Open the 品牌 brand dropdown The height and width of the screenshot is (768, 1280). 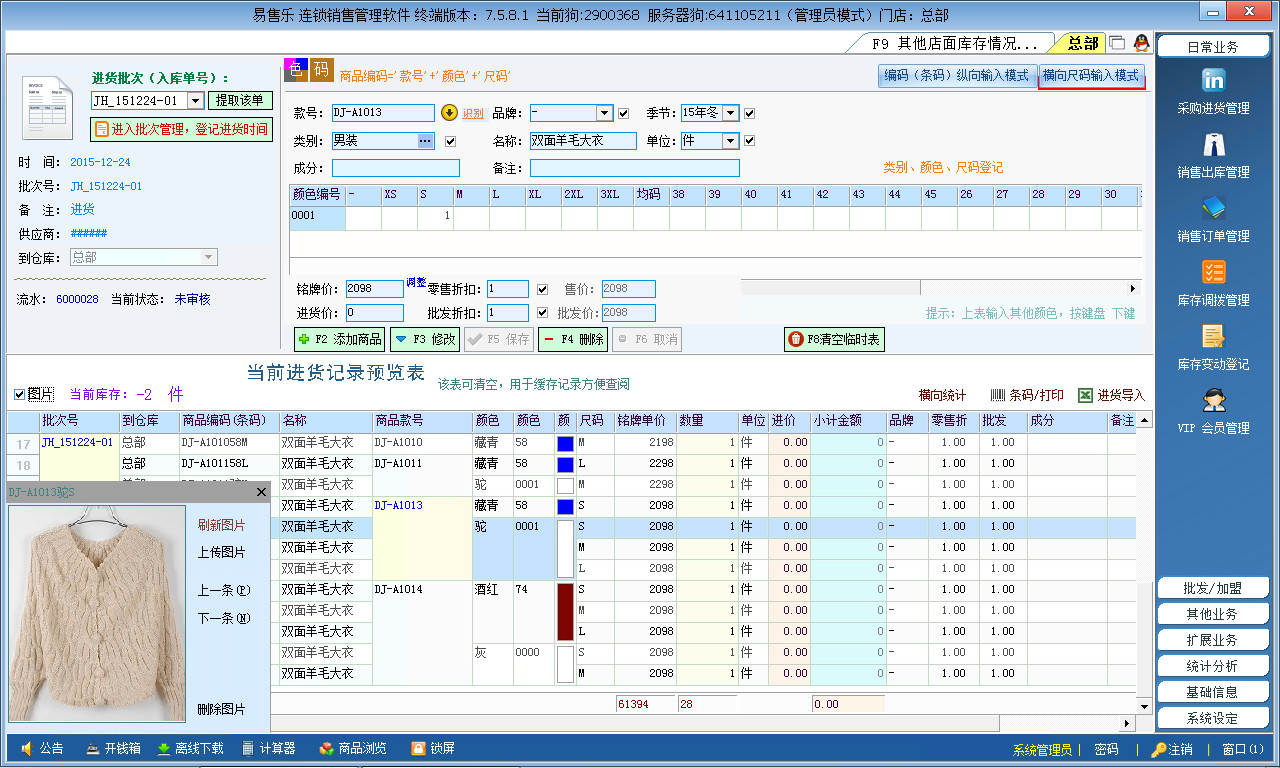pyautogui.click(x=604, y=113)
